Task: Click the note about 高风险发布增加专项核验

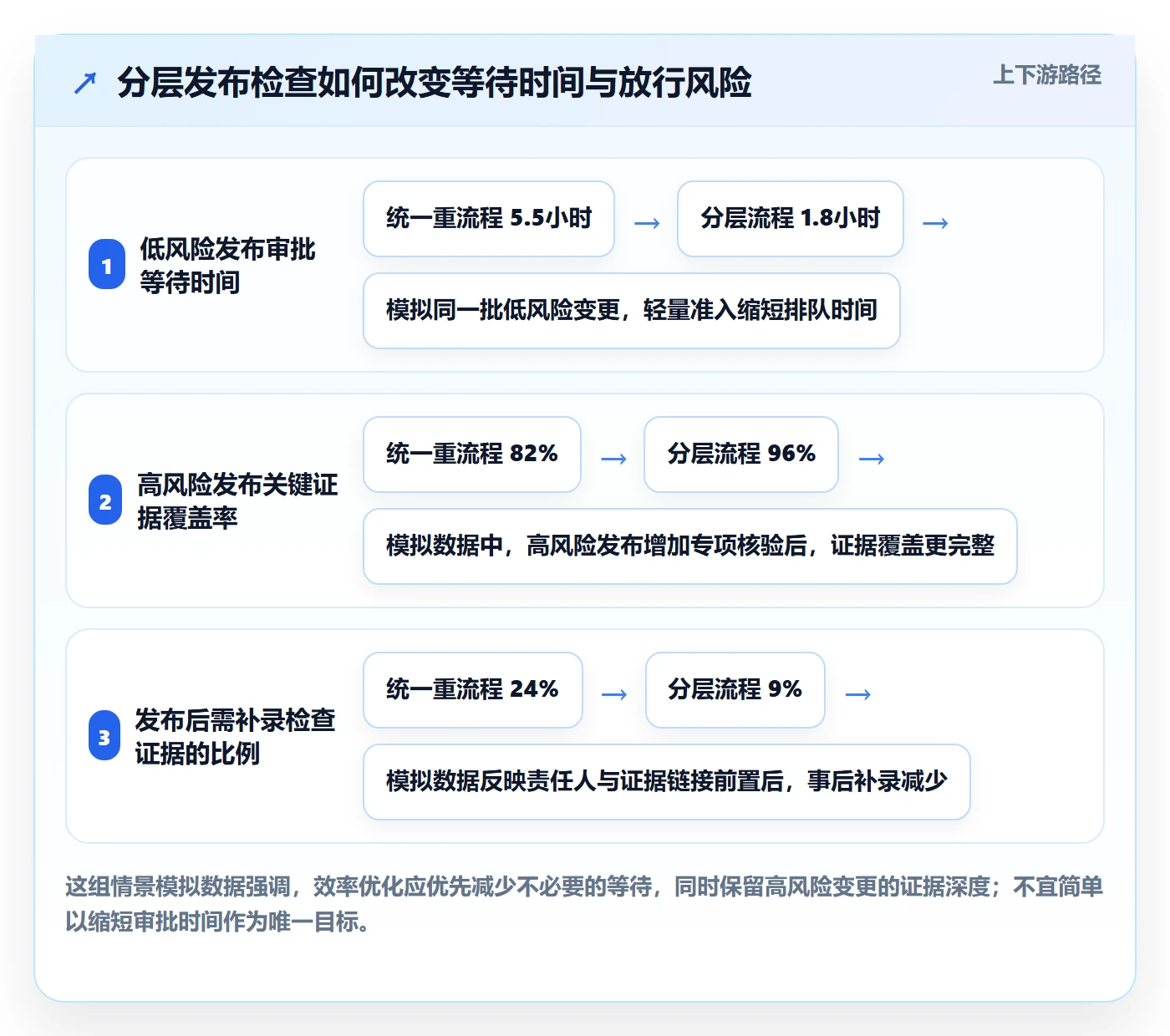Action: click(x=690, y=546)
